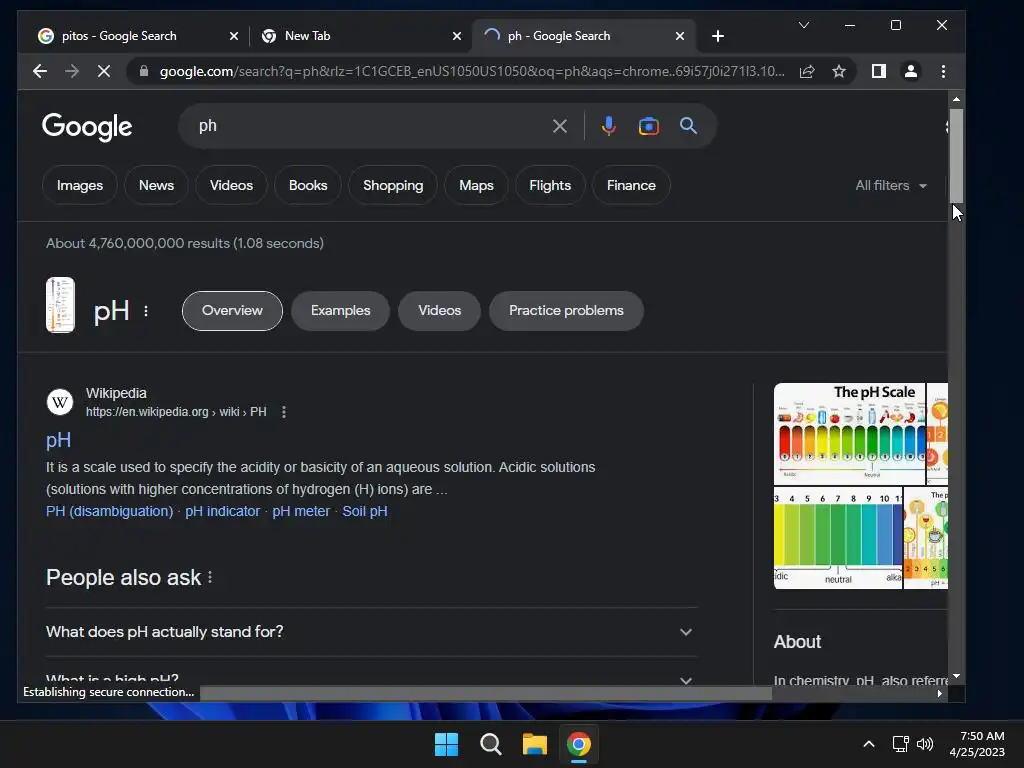Open Flights results filter
The width and height of the screenshot is (1024, 768).
click(x=550, y=185)
